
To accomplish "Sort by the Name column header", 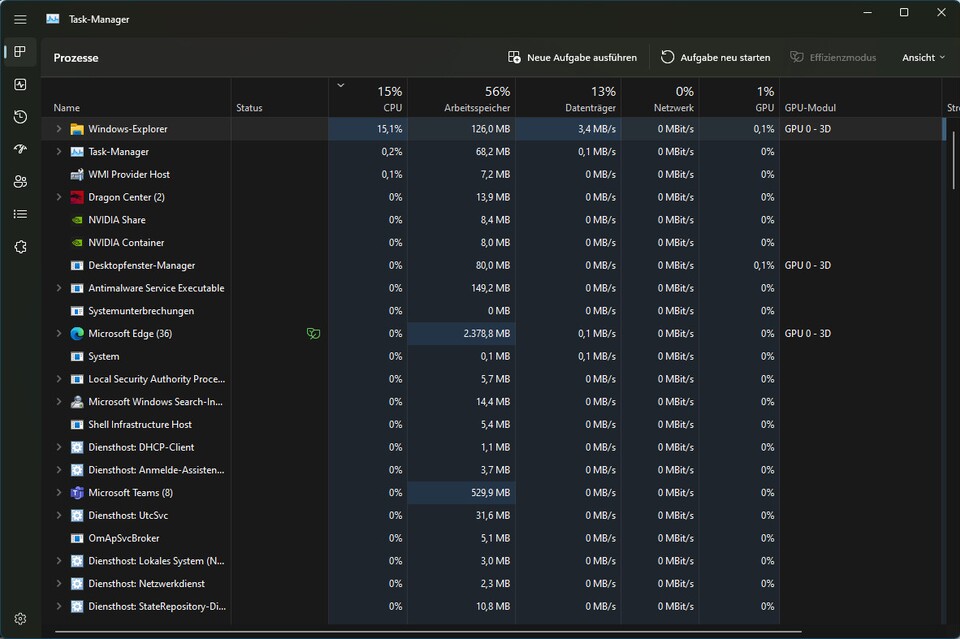I will tap(136, 97).
